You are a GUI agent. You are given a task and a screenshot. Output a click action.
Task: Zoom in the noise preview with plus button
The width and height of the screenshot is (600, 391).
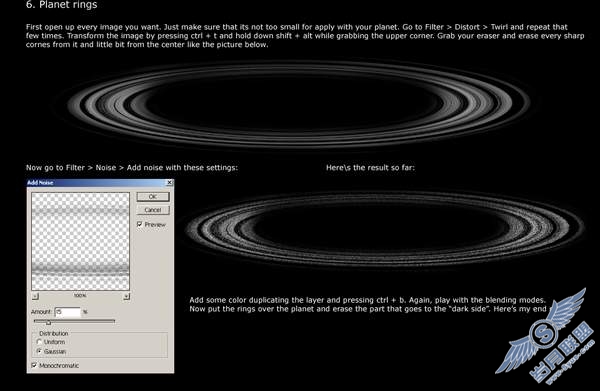(126, 296)
